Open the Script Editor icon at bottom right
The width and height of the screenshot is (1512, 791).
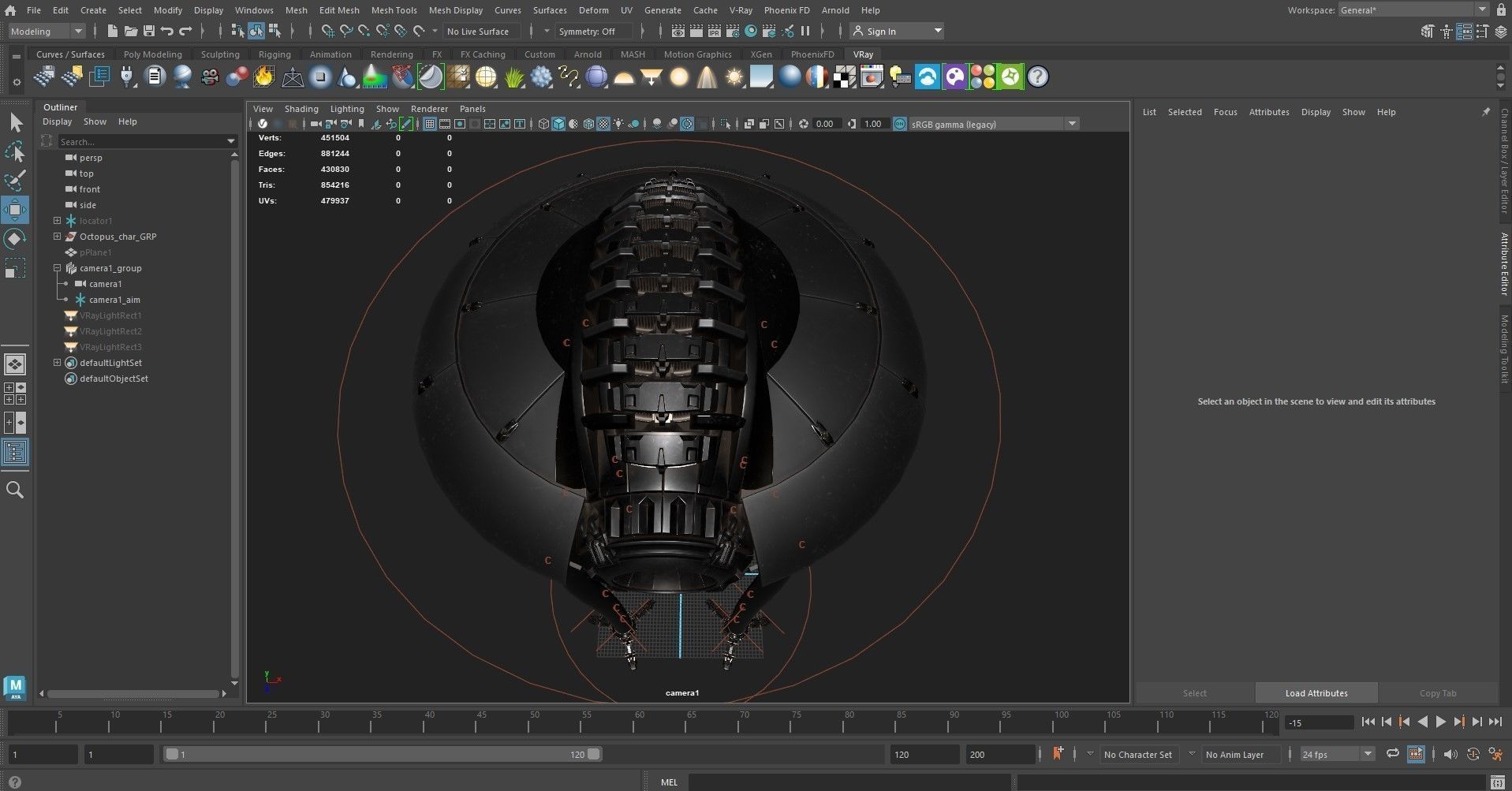[1498, 782]
